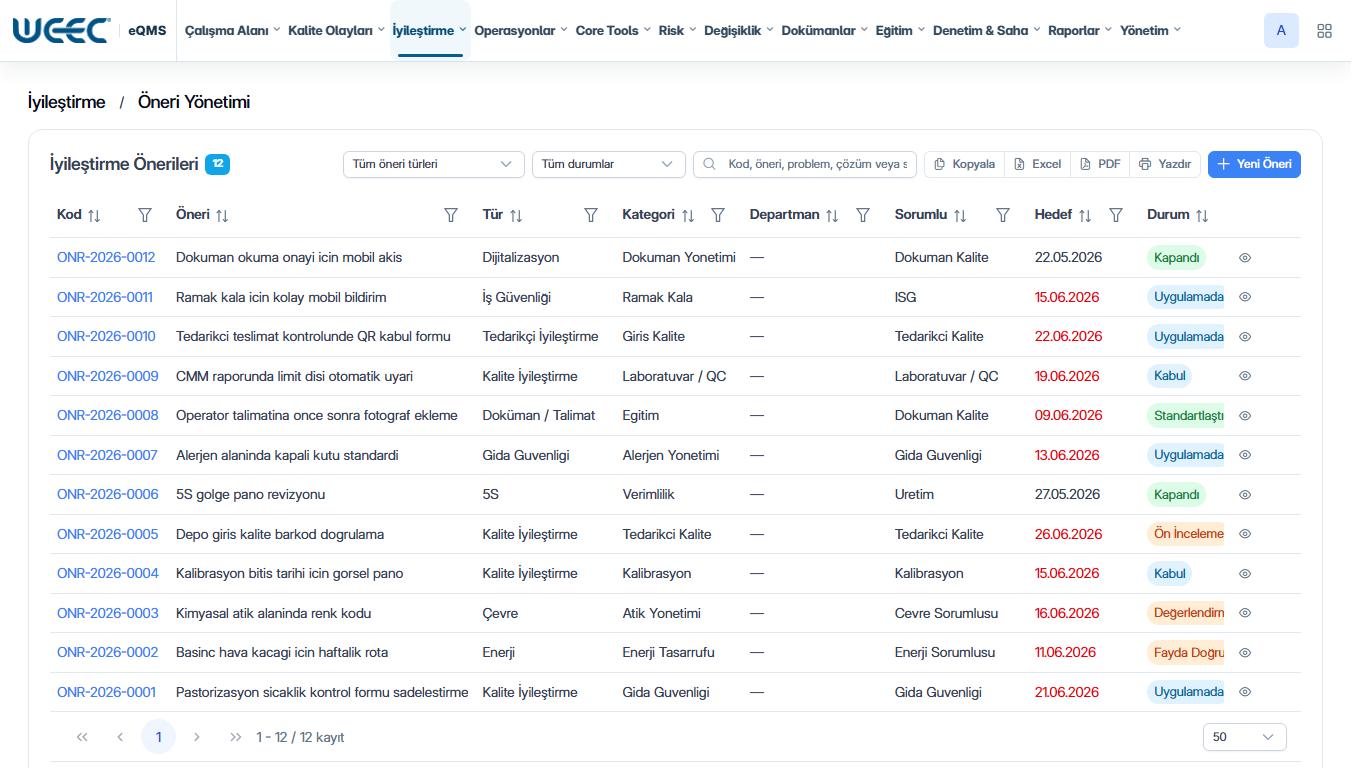This screenshot has height=768, width=1366.
Task: Export table with Excel button
Action: (1037, 164)
